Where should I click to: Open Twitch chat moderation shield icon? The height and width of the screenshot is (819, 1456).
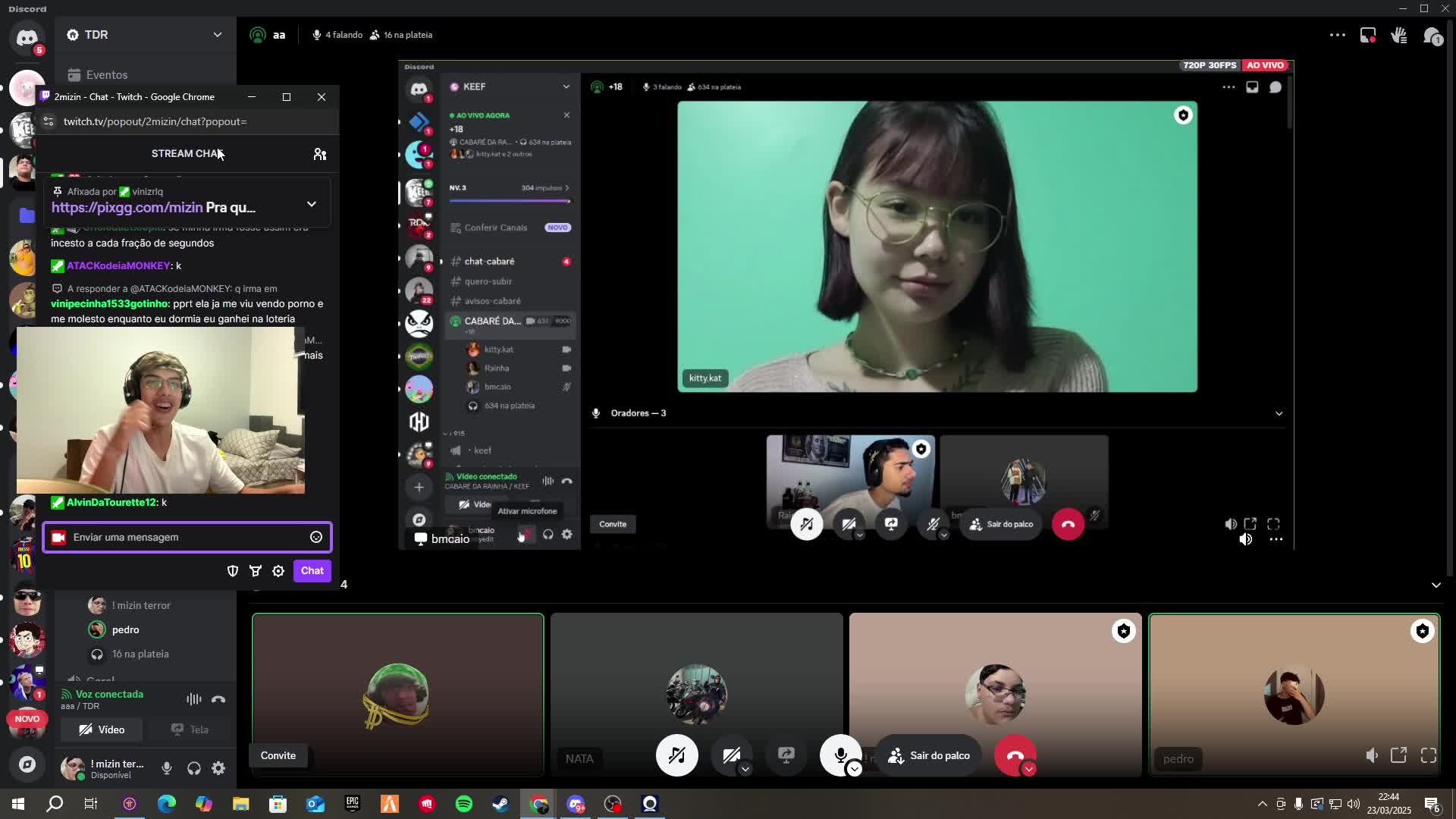click(233, 571)
